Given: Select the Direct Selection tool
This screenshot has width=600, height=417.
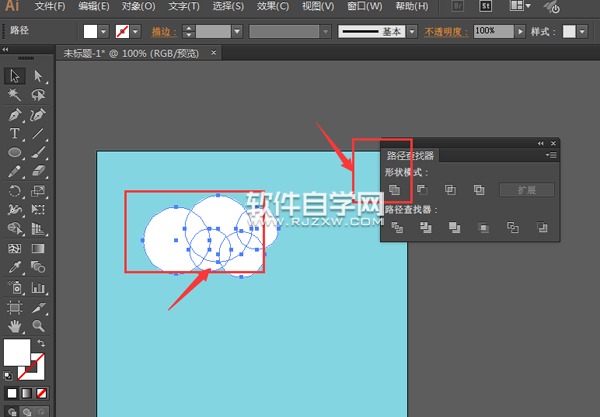Looking at the screenshot, I should pyautogui.click(x=38, y=76).
